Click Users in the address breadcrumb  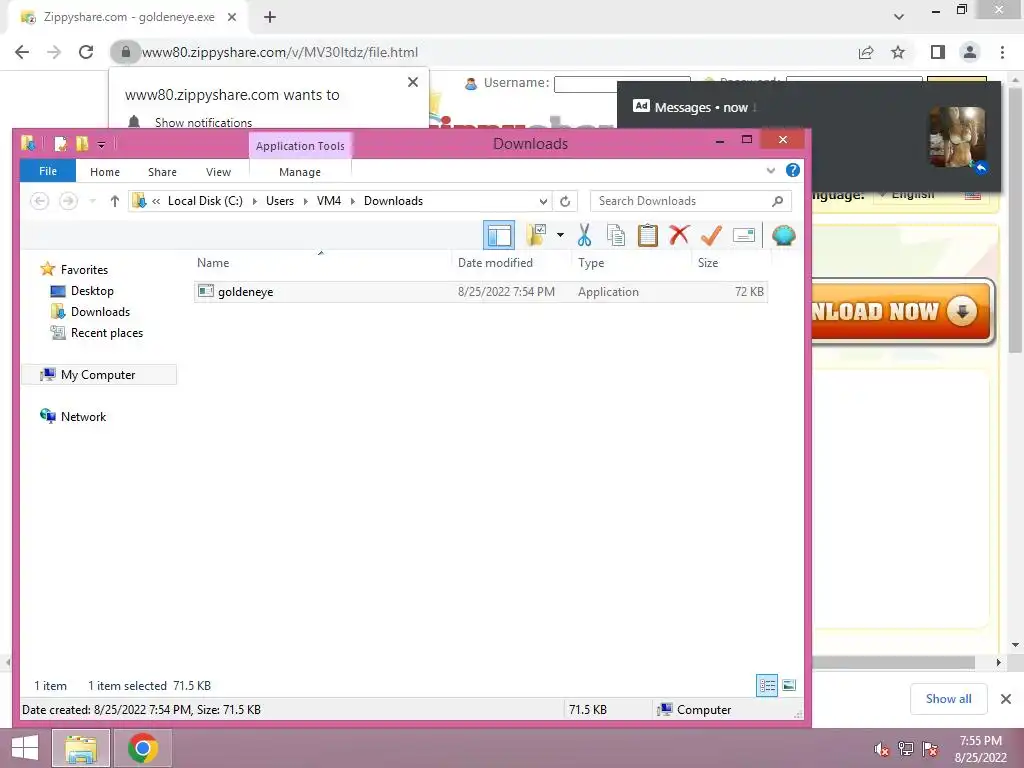click(x=280, y=201)
